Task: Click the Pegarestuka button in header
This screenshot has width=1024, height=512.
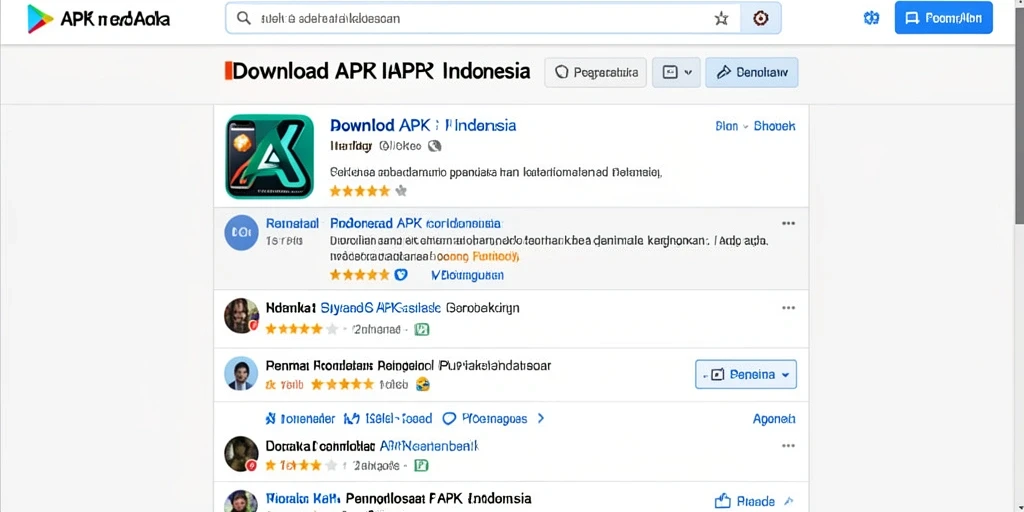Action: 596,72
